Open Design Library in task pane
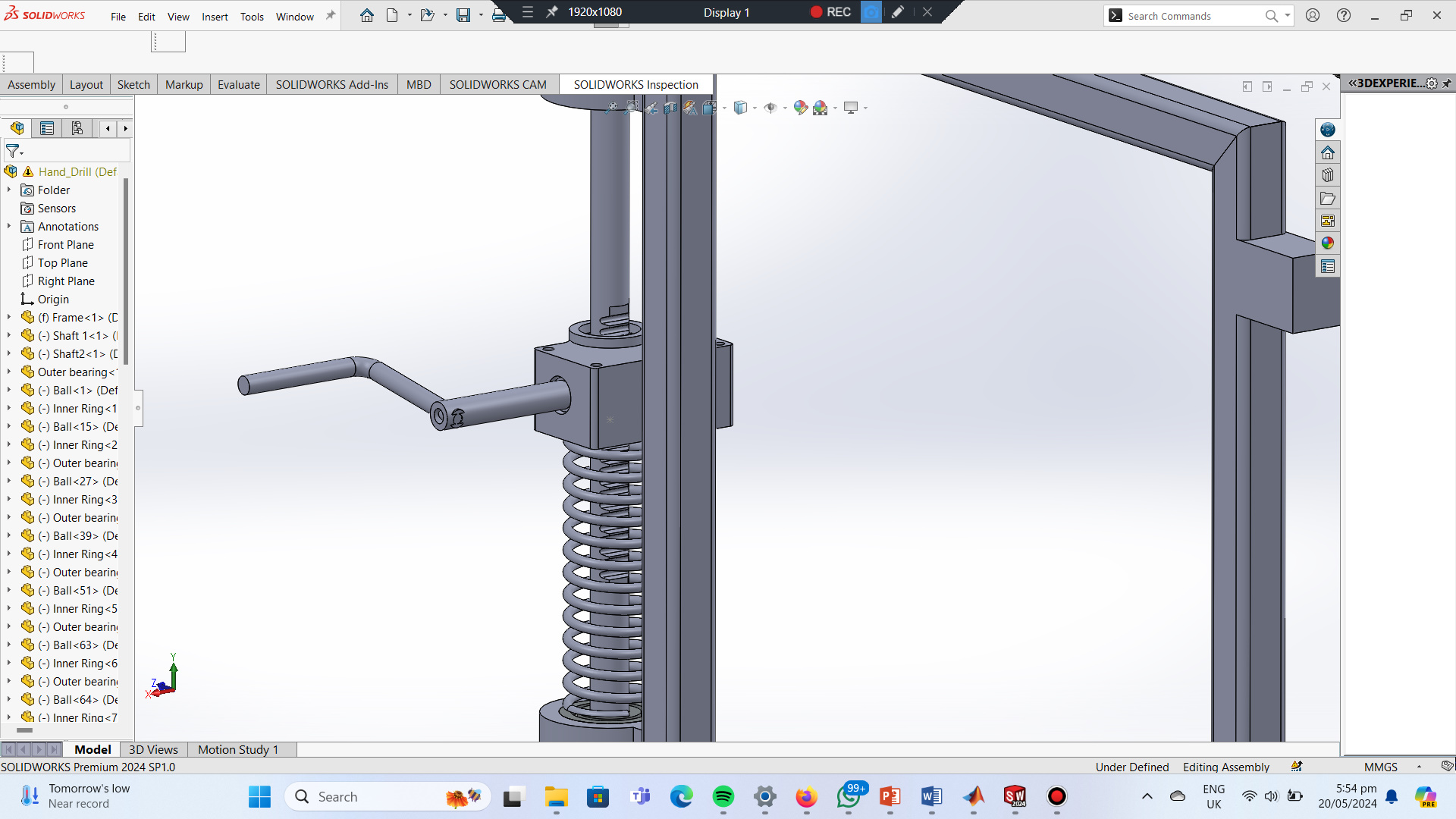Screen dimensions: 1456x819 click(1327, 175)
